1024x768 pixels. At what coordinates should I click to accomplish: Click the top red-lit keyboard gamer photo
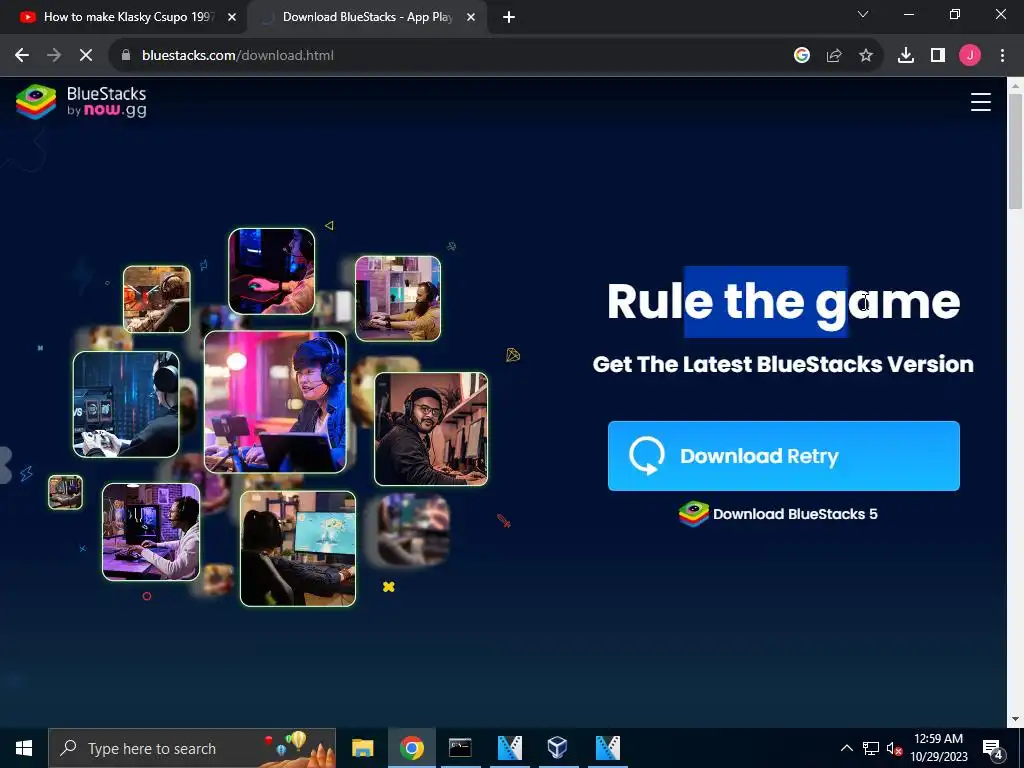point(272,271)
